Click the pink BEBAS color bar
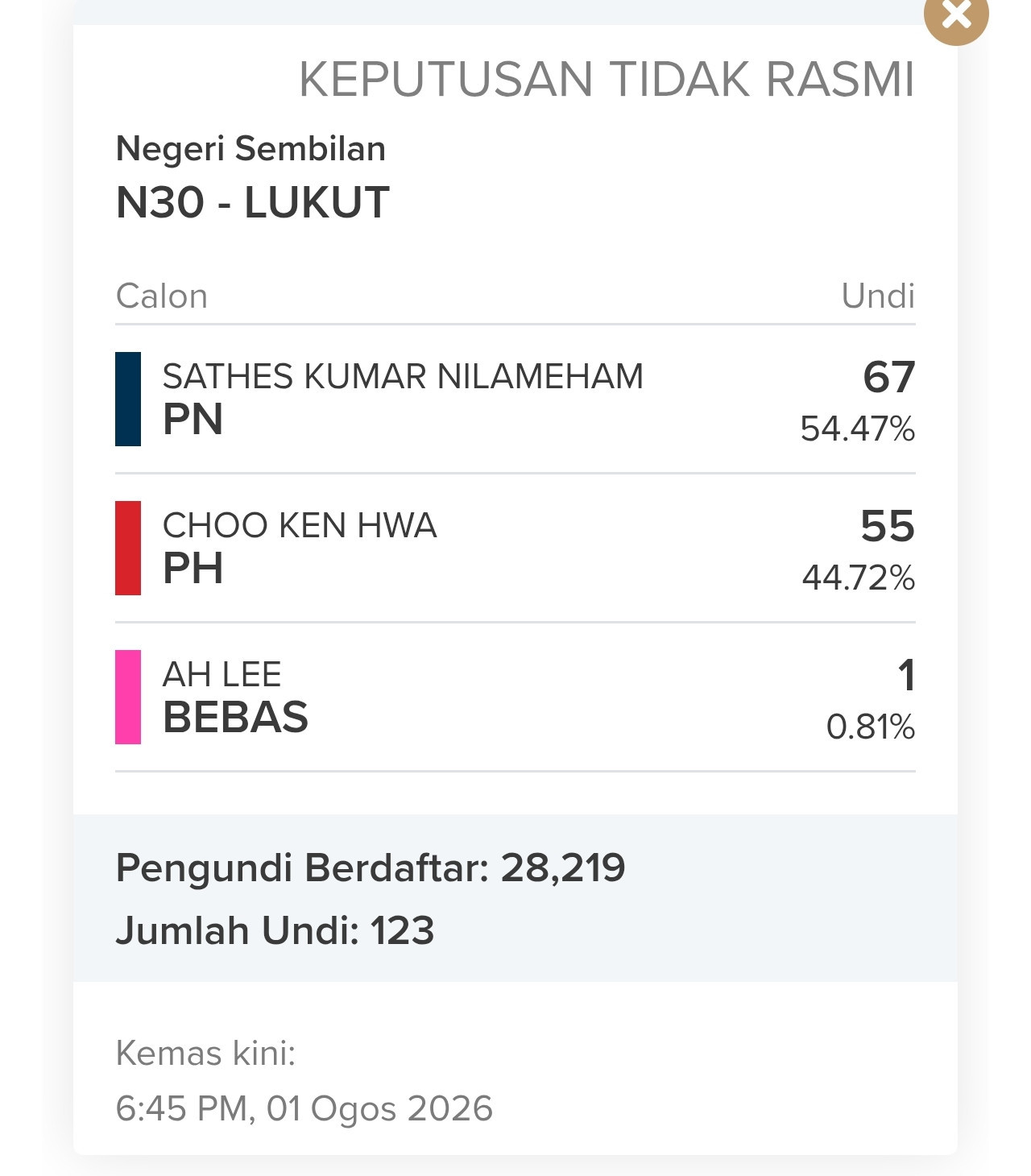The height and width of the screenshot is (1176, 1031). click(x=128, y=697)
